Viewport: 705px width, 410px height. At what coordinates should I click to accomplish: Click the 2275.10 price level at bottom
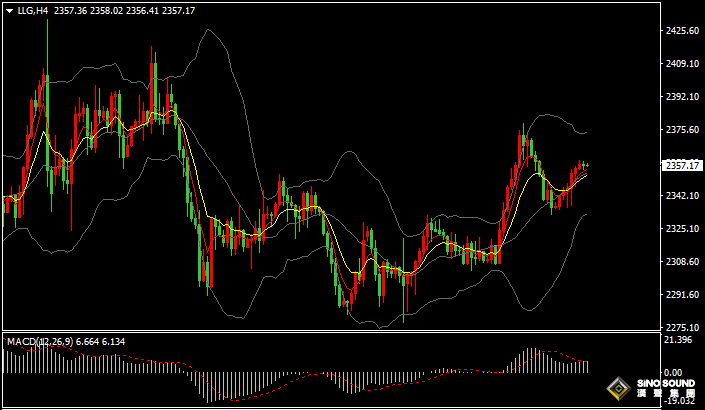682,327
